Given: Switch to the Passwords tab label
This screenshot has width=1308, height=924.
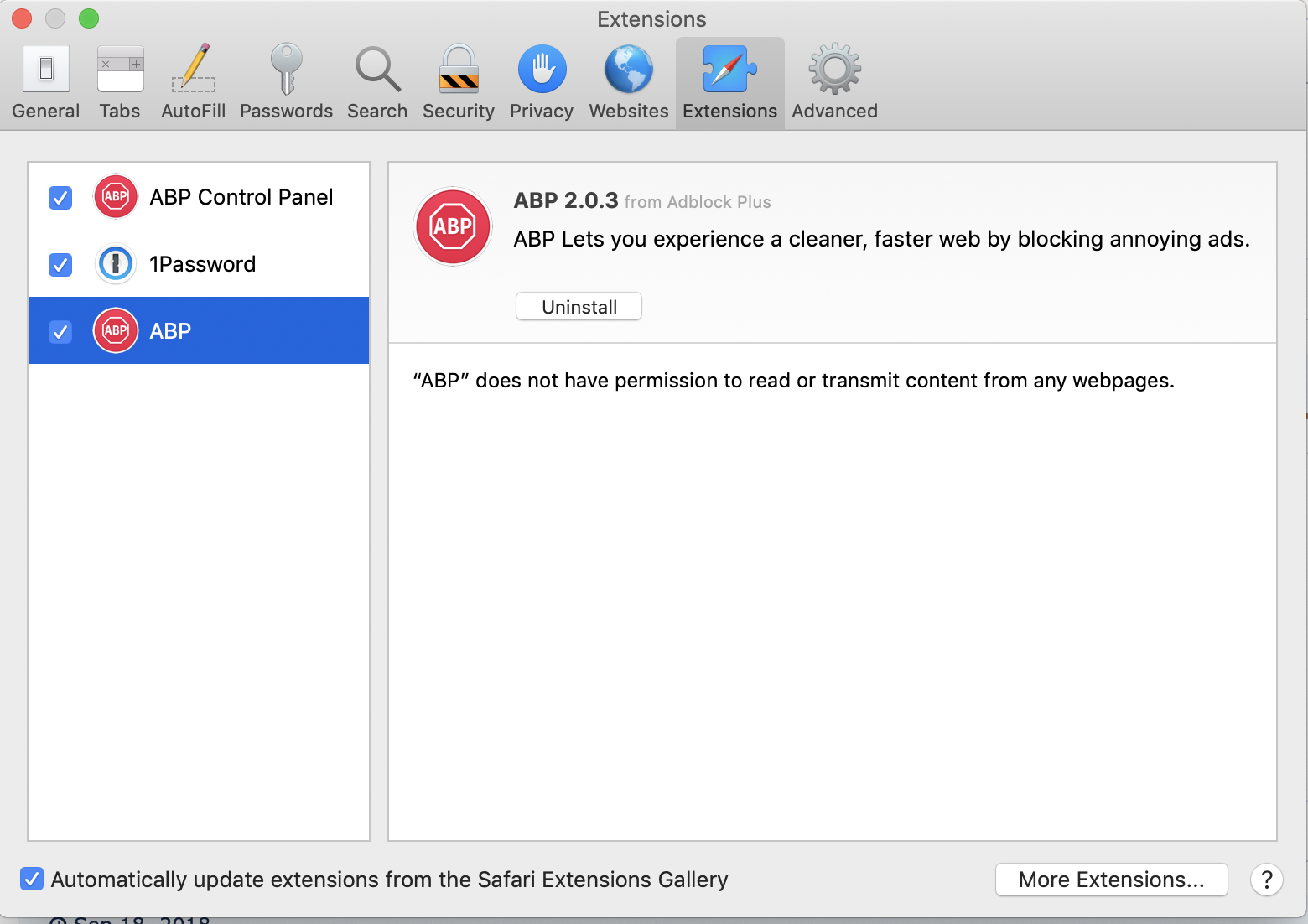Looking at the screenshot, I should (286, 111).
